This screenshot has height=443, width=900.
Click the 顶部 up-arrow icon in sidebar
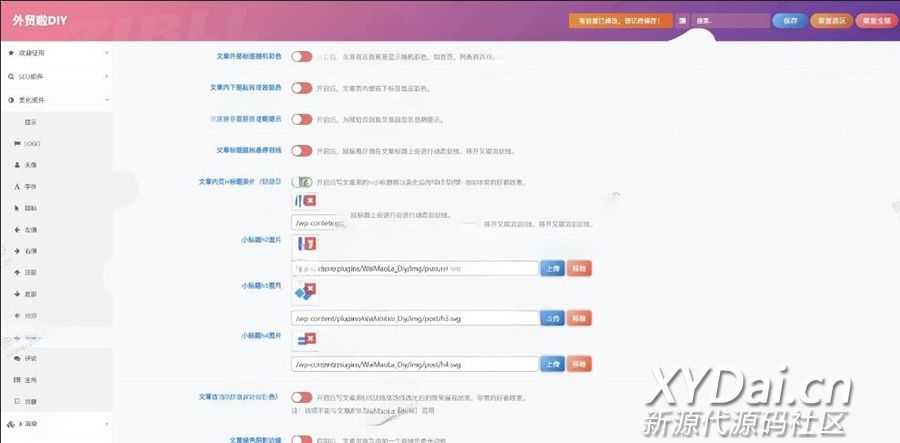[x=17, y=272]
